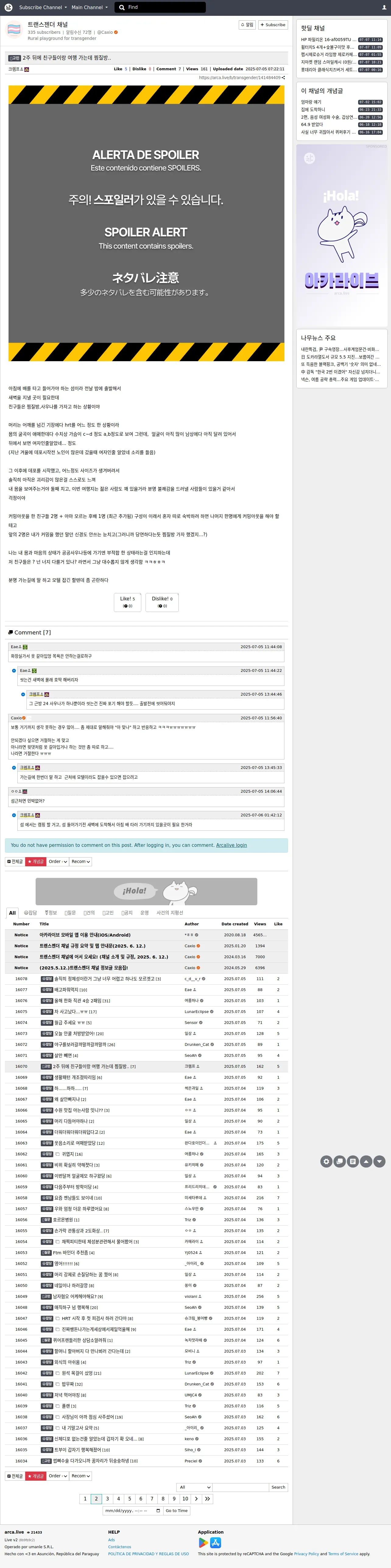Click the Arcalive login link

pos(231,845)
